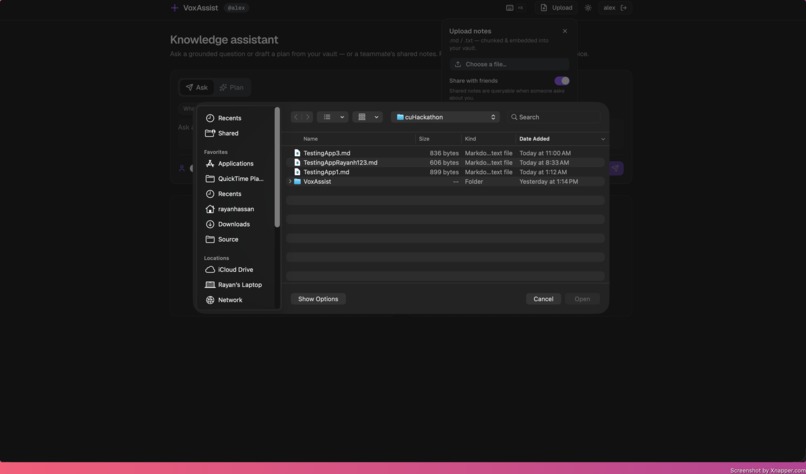Viewport: 806px width, 474px height.
Task: Click the theme sun icon in the VoxAssist header
Action: (x=588, y=8)
